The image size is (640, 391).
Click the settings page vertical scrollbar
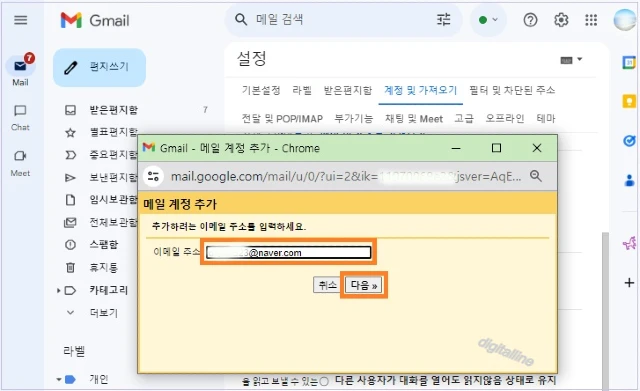pos(605,310)
